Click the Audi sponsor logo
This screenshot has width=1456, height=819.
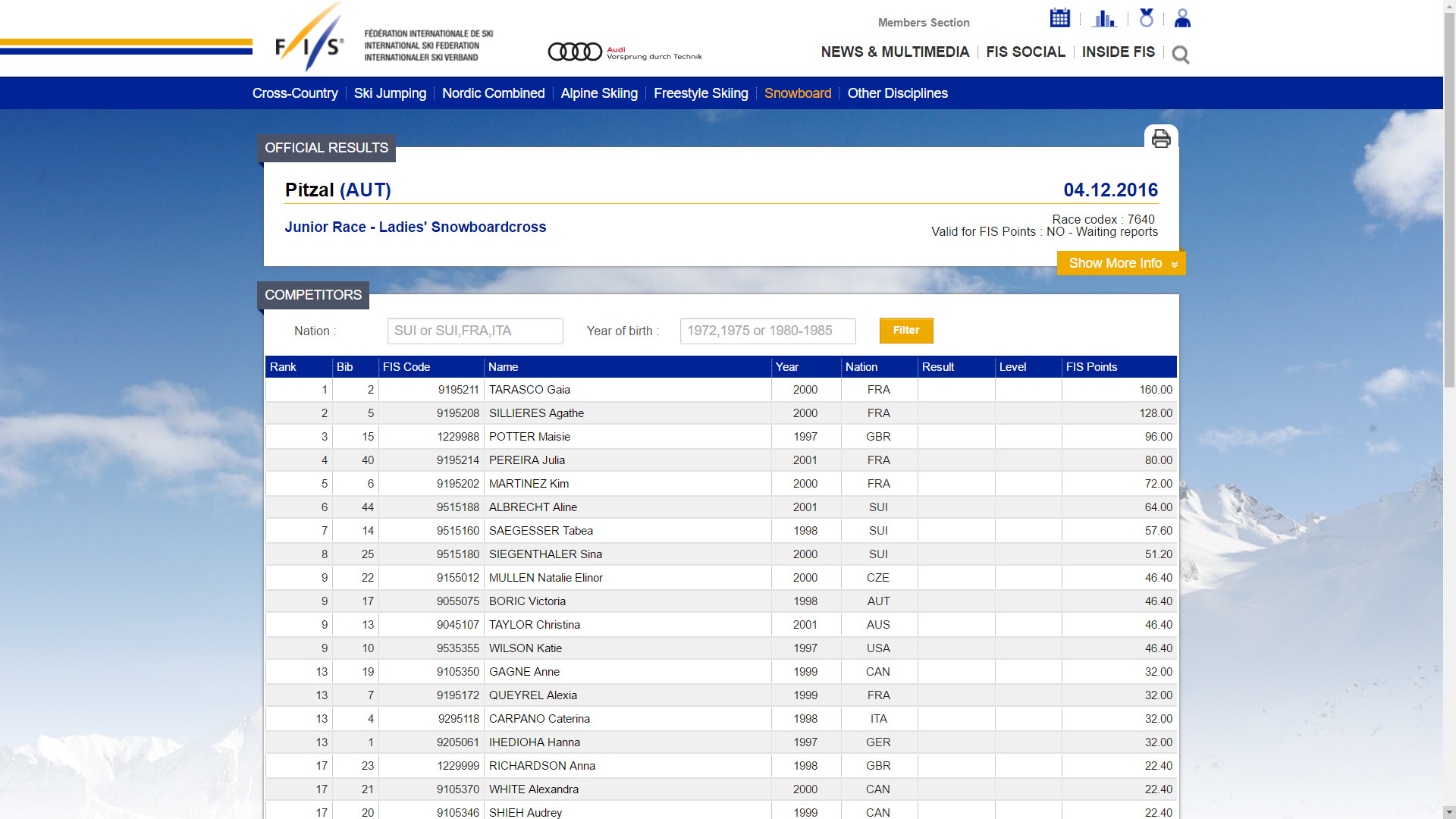coord(625,52)
